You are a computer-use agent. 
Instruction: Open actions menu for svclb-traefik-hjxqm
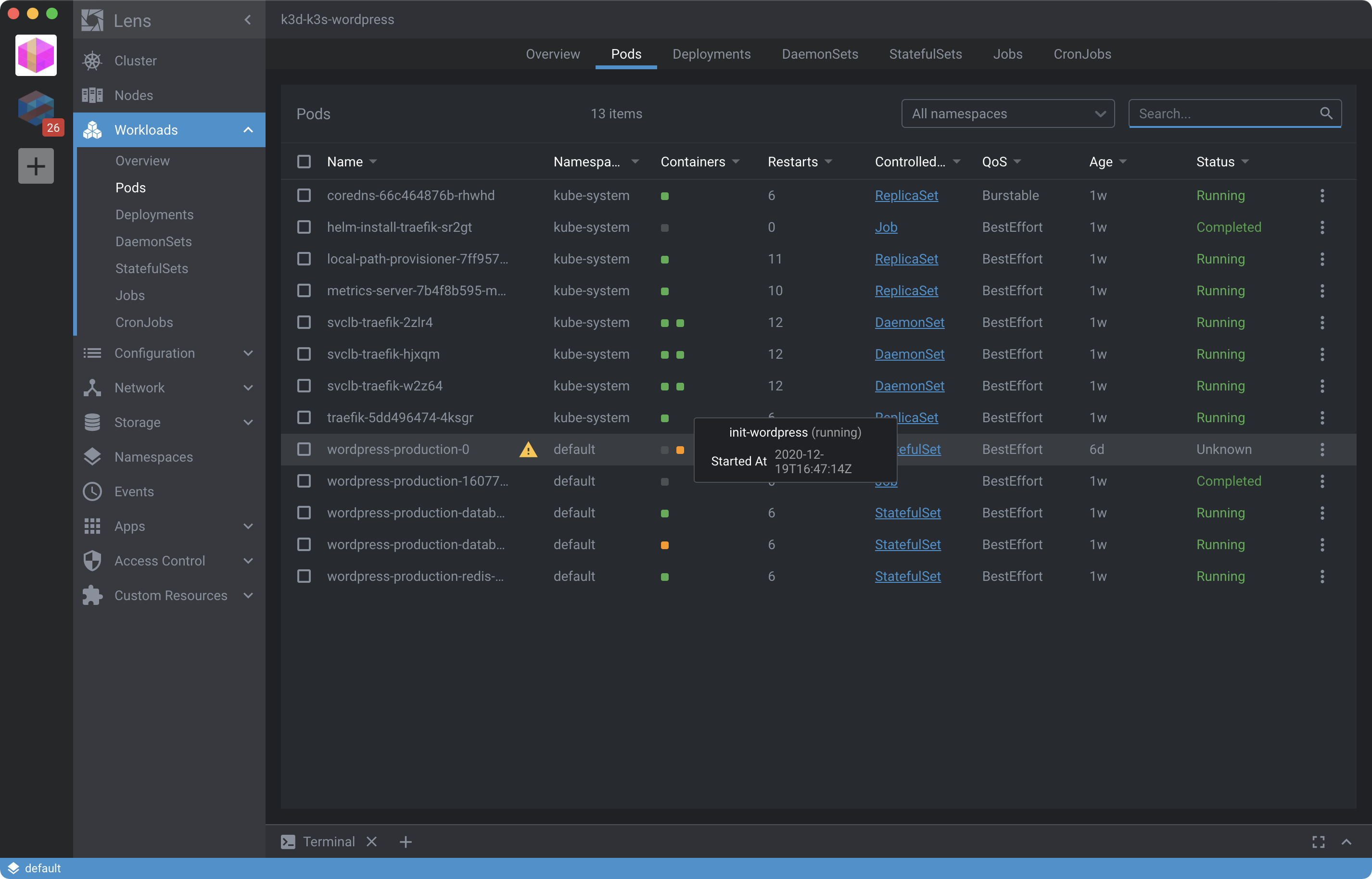pyautogui.click(x=1322, y=354)
